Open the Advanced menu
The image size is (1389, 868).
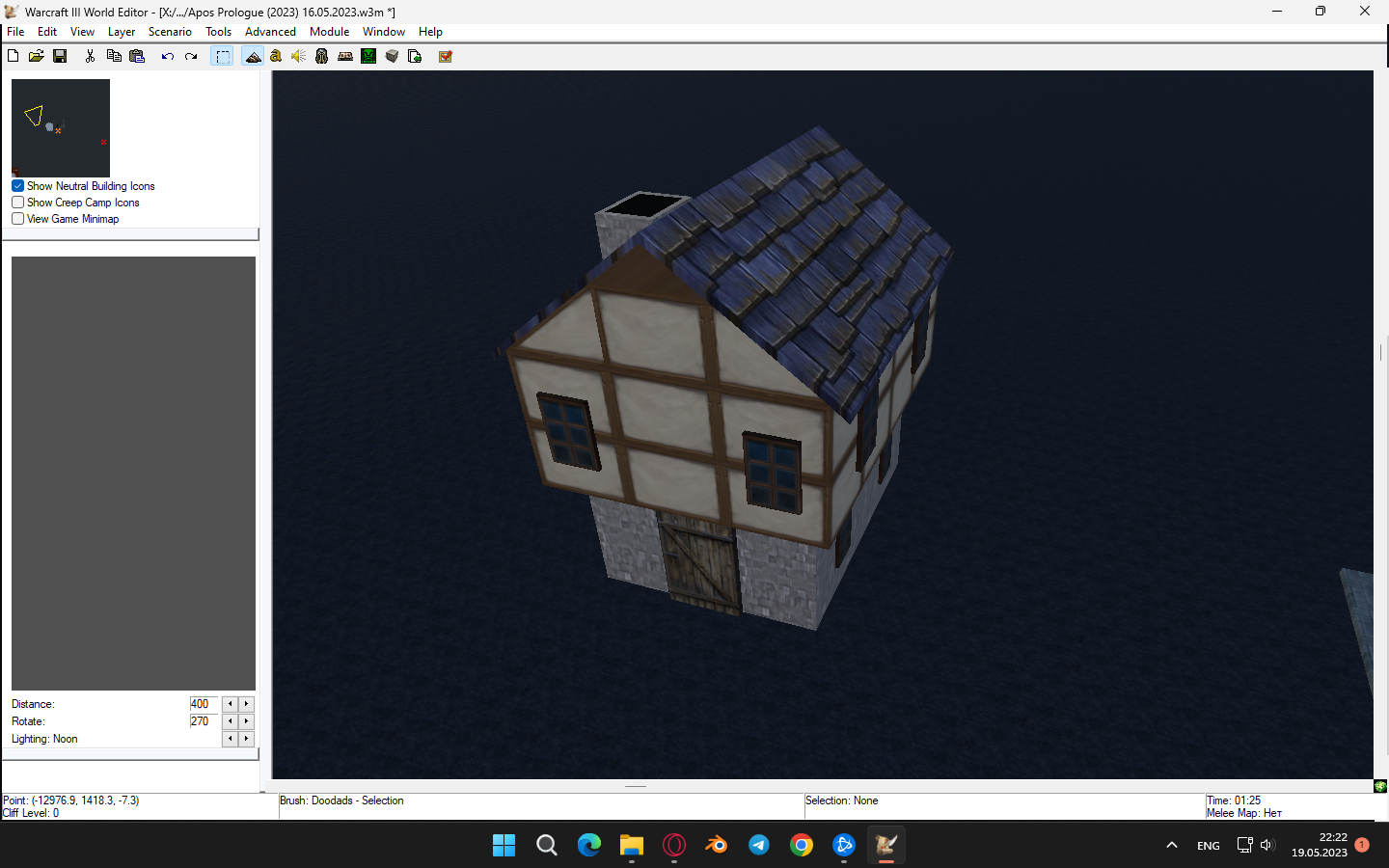[x=270, y=32]
